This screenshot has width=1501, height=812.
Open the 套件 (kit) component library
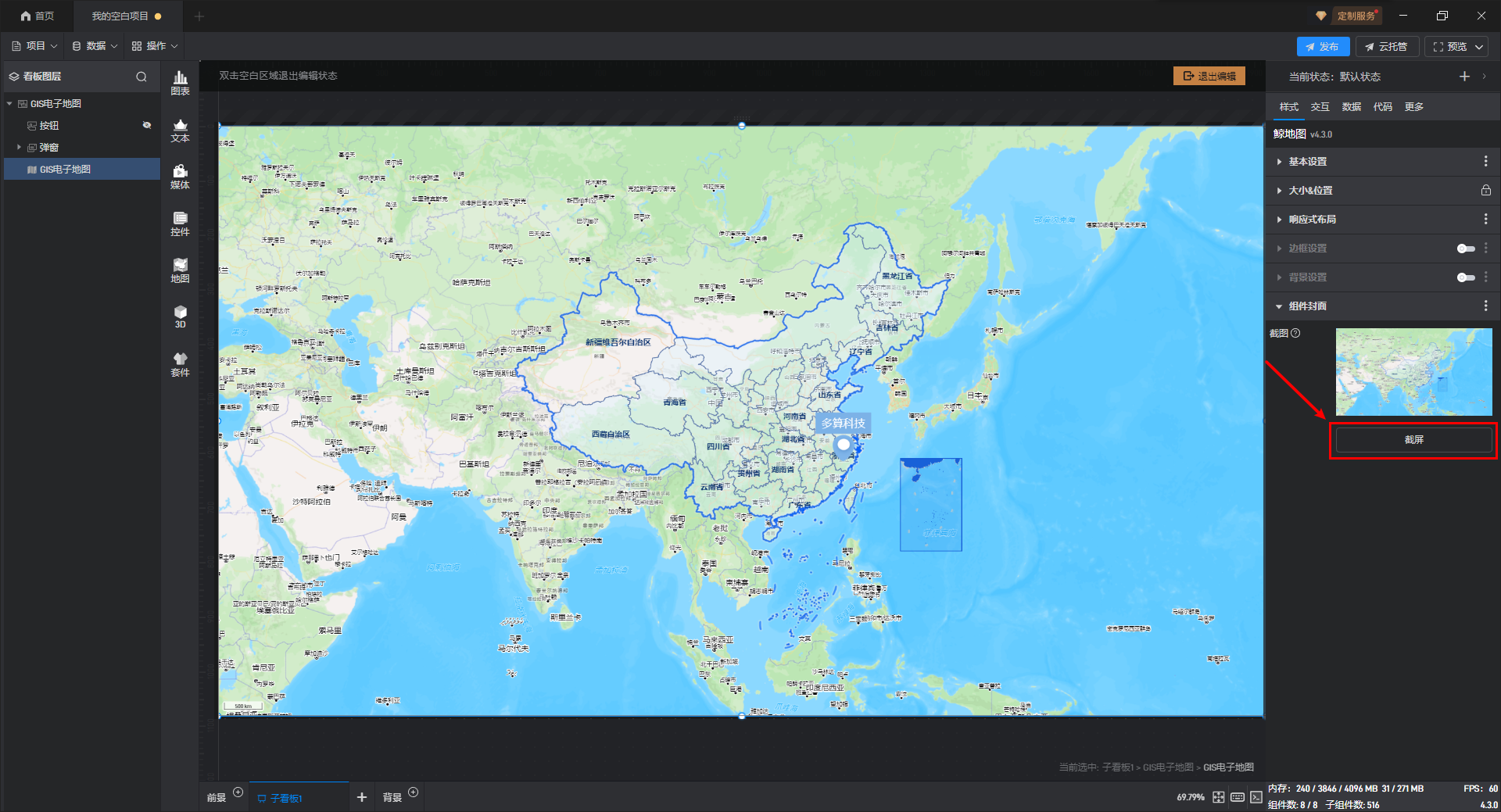pos(180,364)
